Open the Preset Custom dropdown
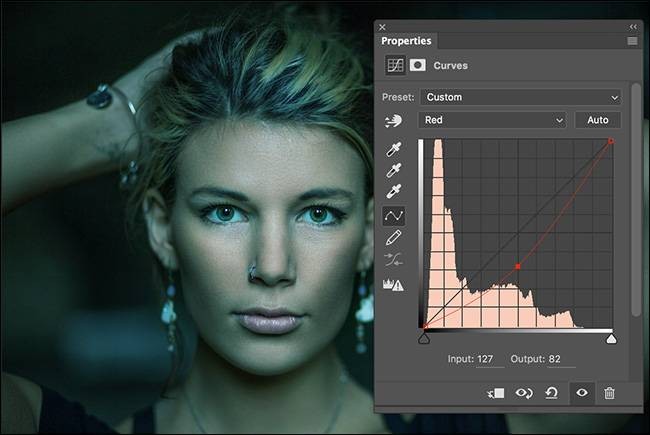This screenshot has height=435, width=650. tap(521, 97)
